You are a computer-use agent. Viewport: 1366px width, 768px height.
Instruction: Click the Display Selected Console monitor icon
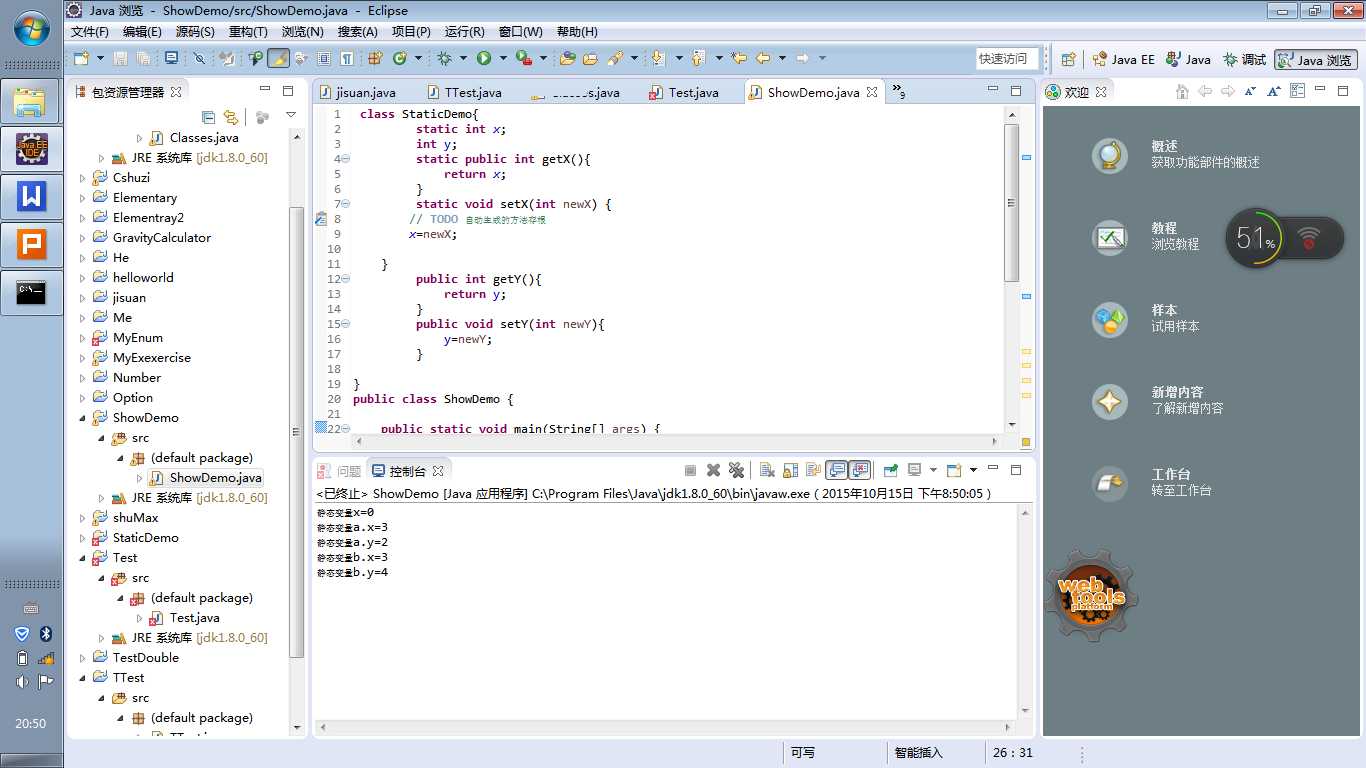coord(914,470)
